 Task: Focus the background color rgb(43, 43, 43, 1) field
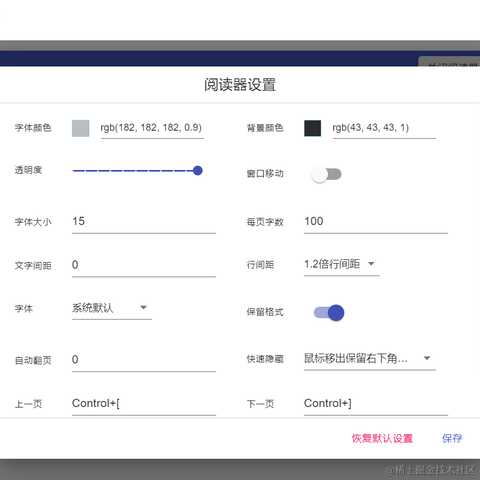pos(384,128)
